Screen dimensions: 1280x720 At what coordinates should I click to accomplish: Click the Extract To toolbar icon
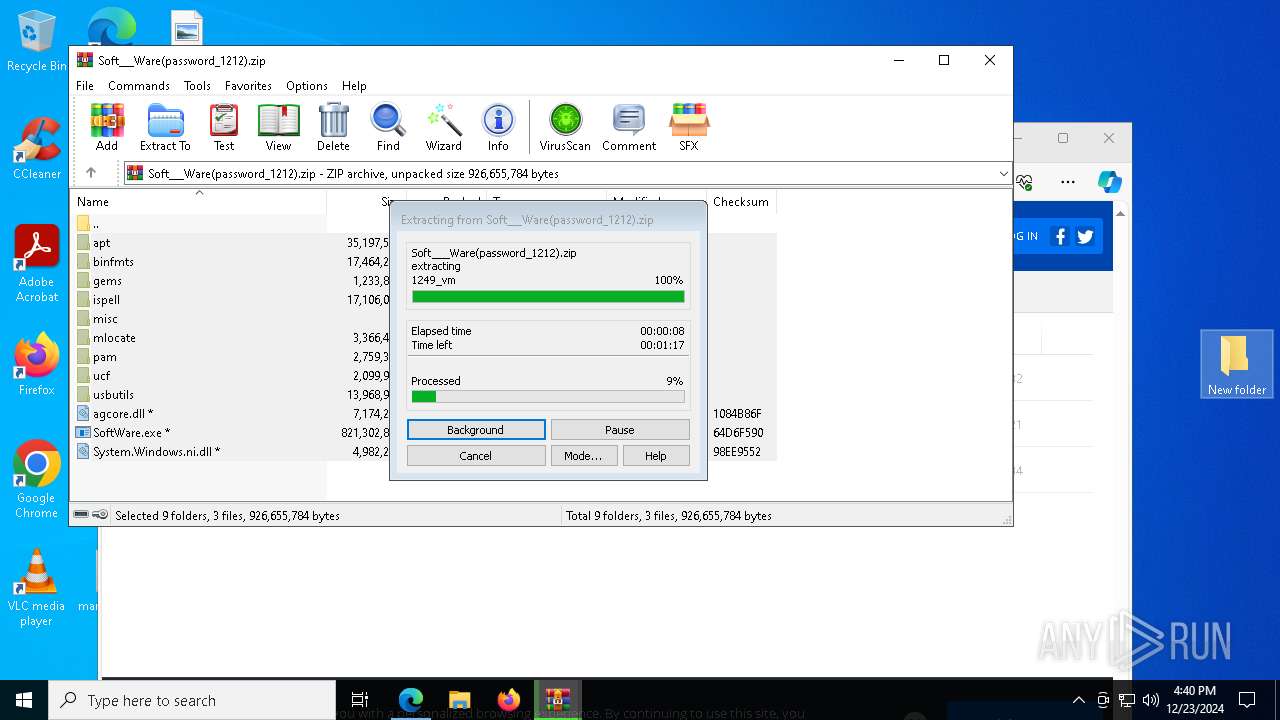165,127
